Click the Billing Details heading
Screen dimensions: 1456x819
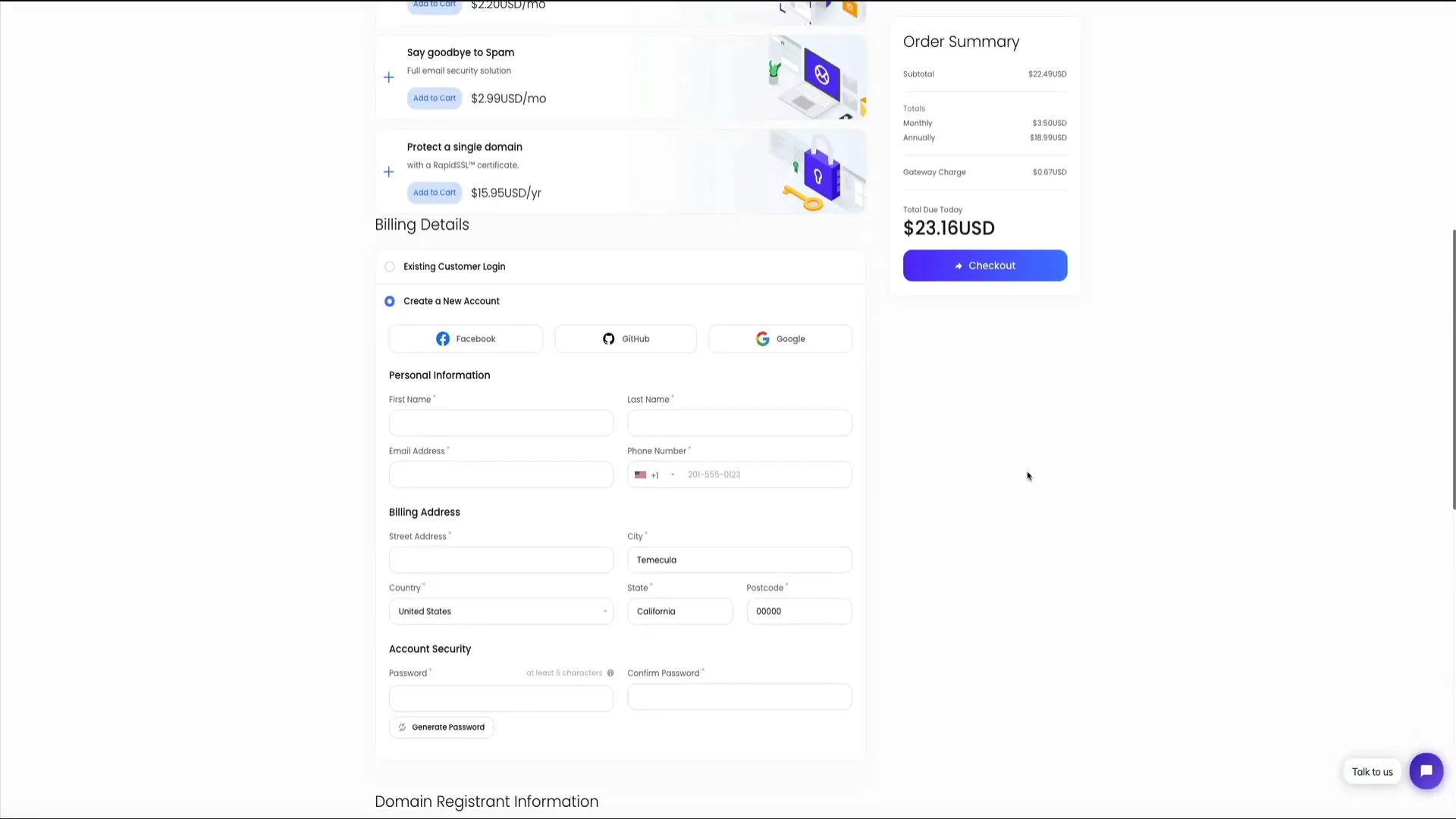pyautogui.click(x=422, y=224)
